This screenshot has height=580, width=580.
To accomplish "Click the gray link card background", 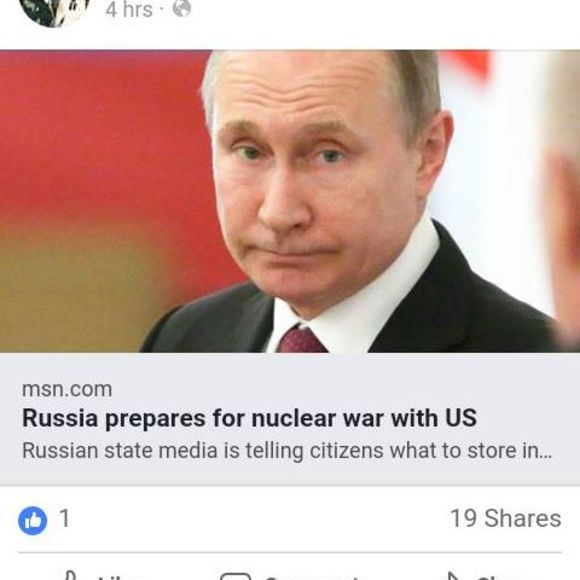I will pos(290,419).
